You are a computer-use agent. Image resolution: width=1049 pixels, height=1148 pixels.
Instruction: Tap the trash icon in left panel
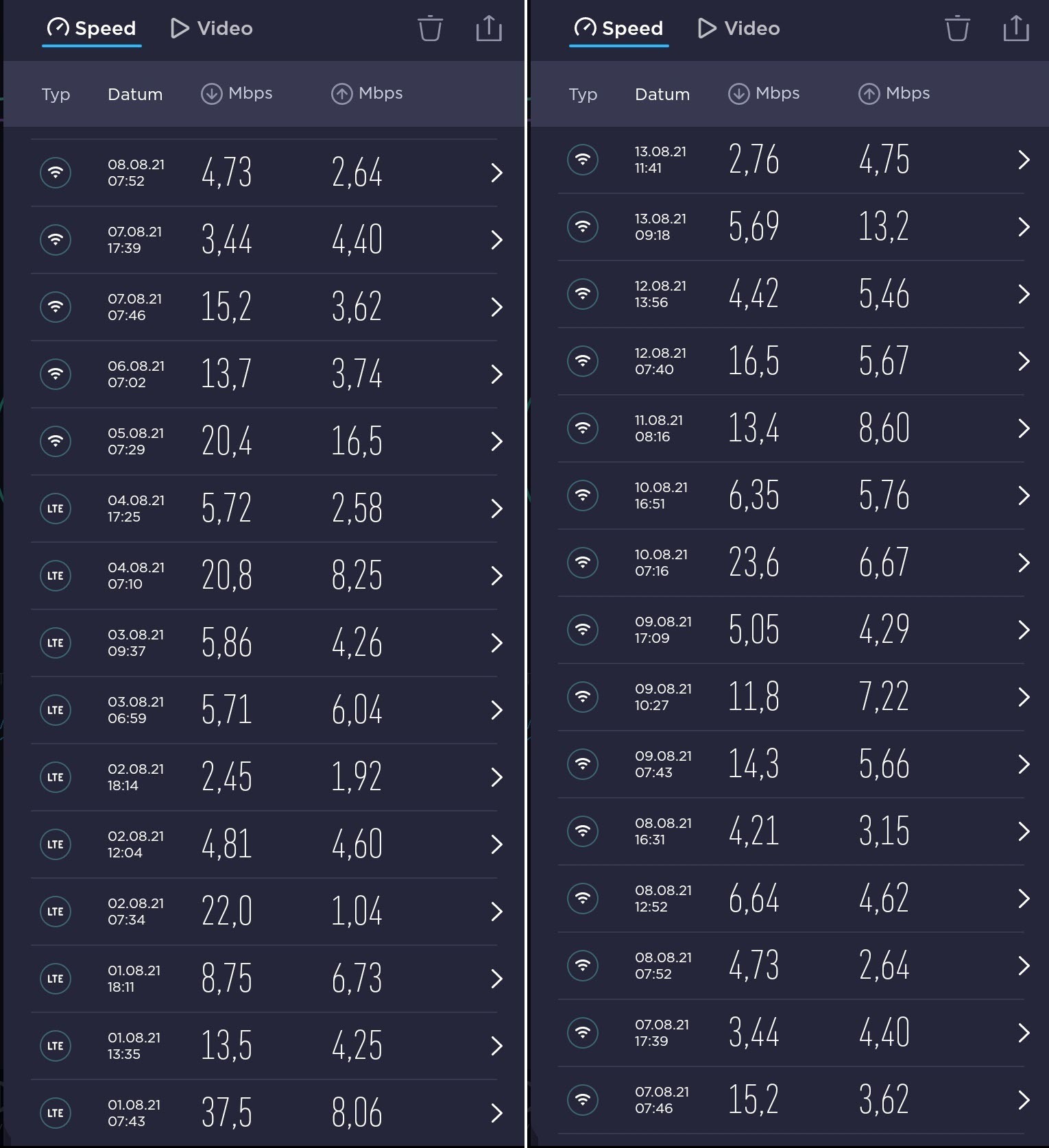pos(430,28)
